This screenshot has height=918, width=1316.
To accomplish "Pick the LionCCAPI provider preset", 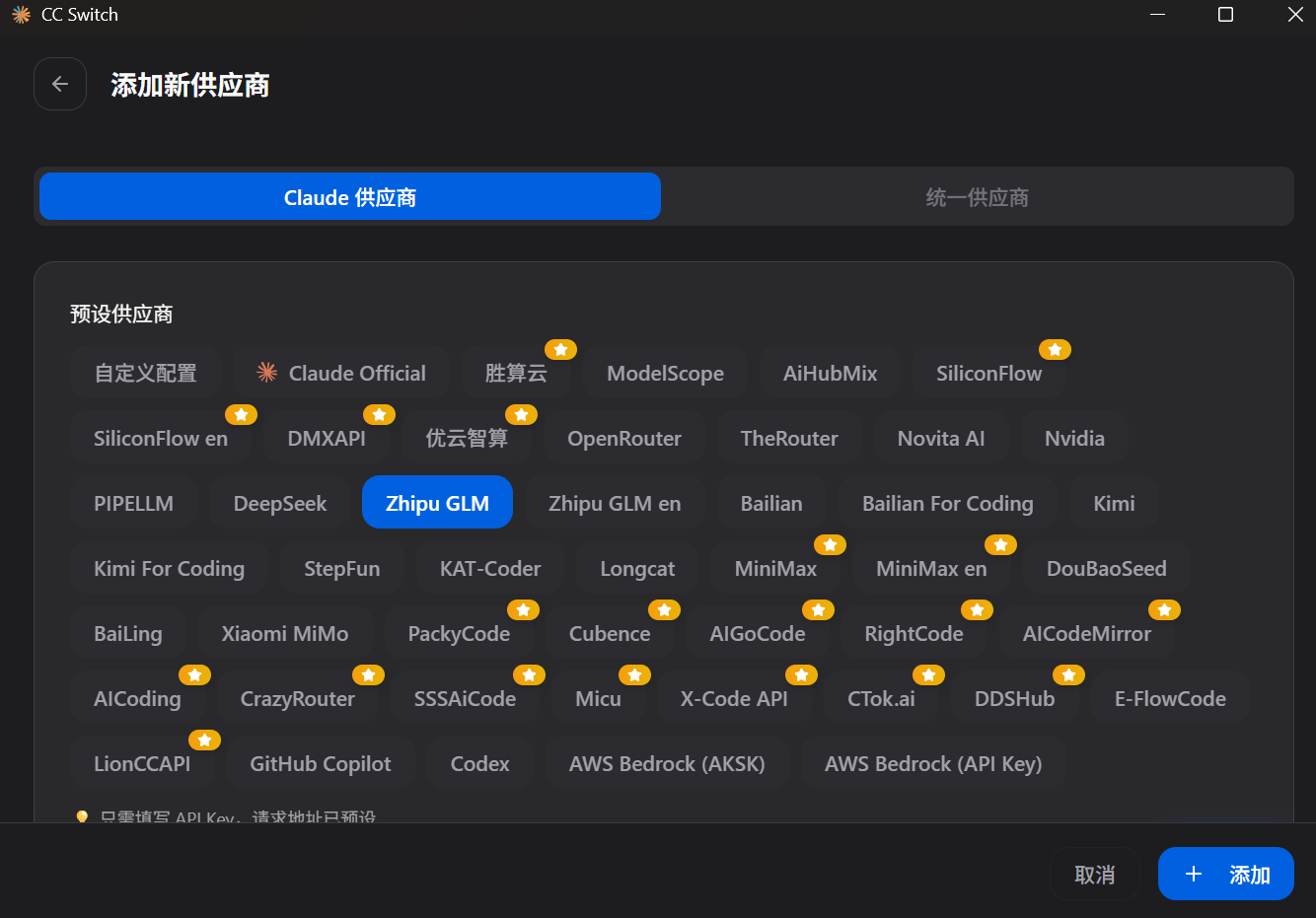I will pyautogui.click(x=142, y=763).
